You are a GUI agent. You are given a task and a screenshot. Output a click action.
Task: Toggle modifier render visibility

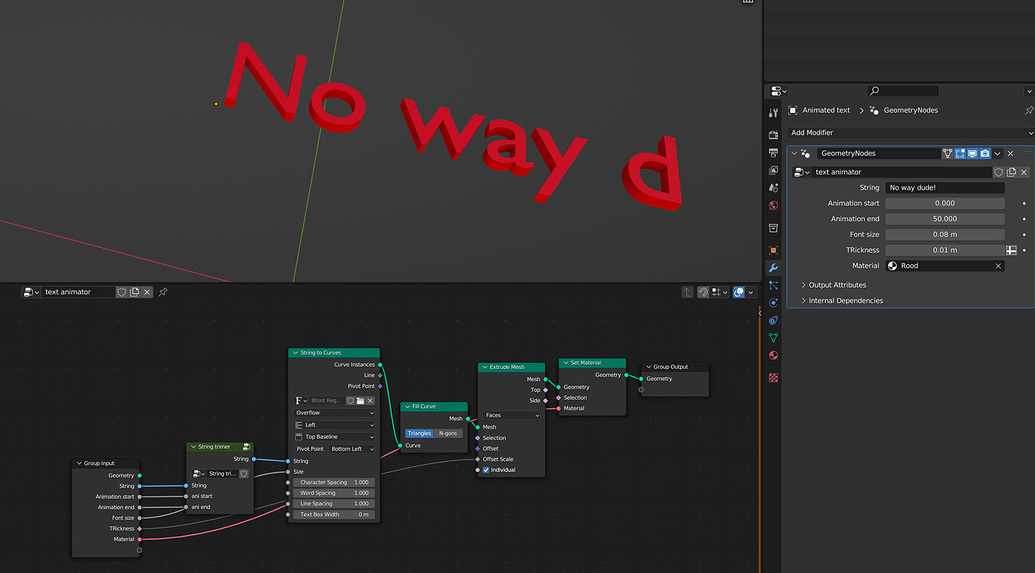tap(985, 153)
